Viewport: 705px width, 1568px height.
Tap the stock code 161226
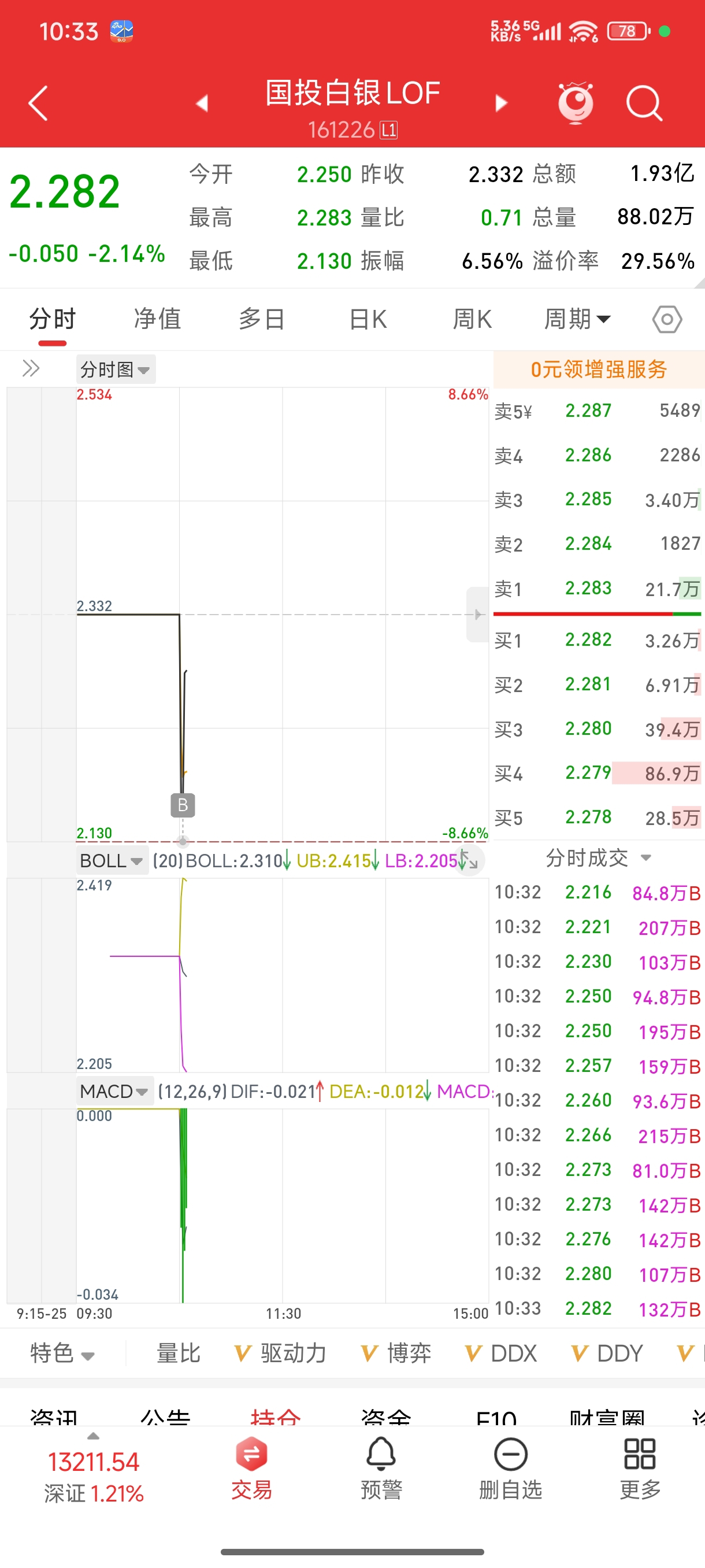pos(340,130)
